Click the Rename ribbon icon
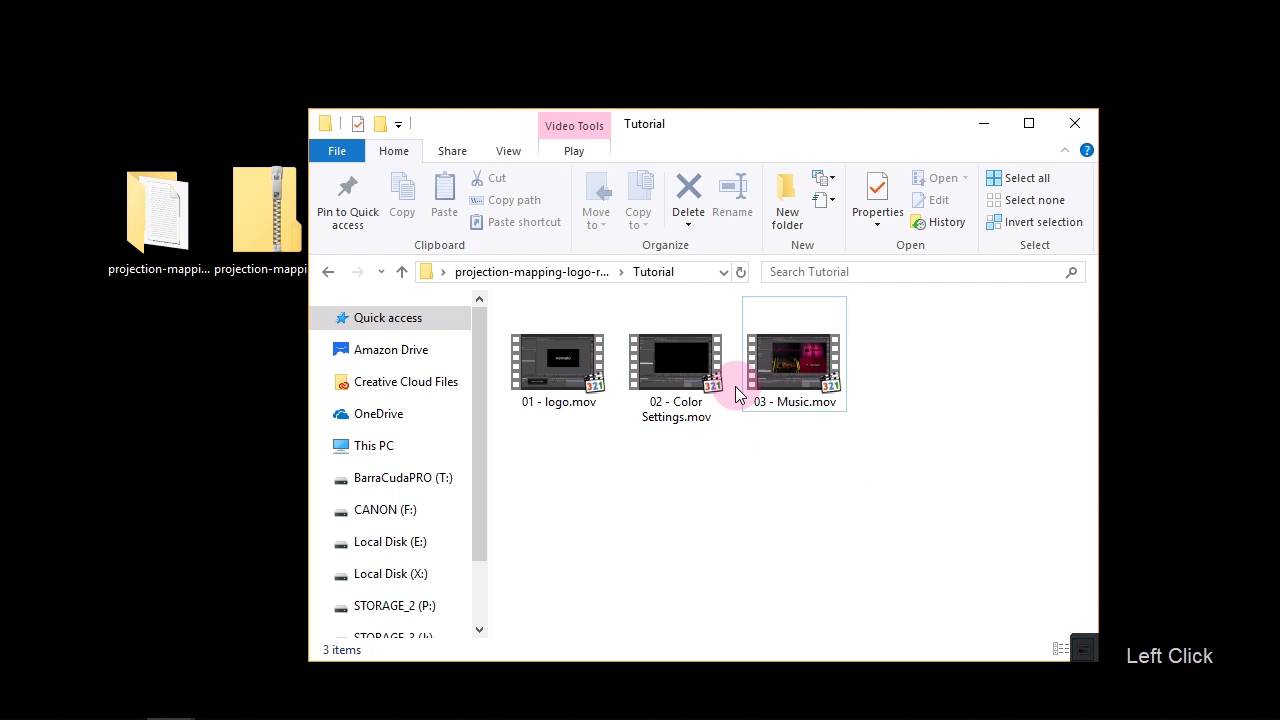This screenshot has width=1280, height=720. click(732, 196)
